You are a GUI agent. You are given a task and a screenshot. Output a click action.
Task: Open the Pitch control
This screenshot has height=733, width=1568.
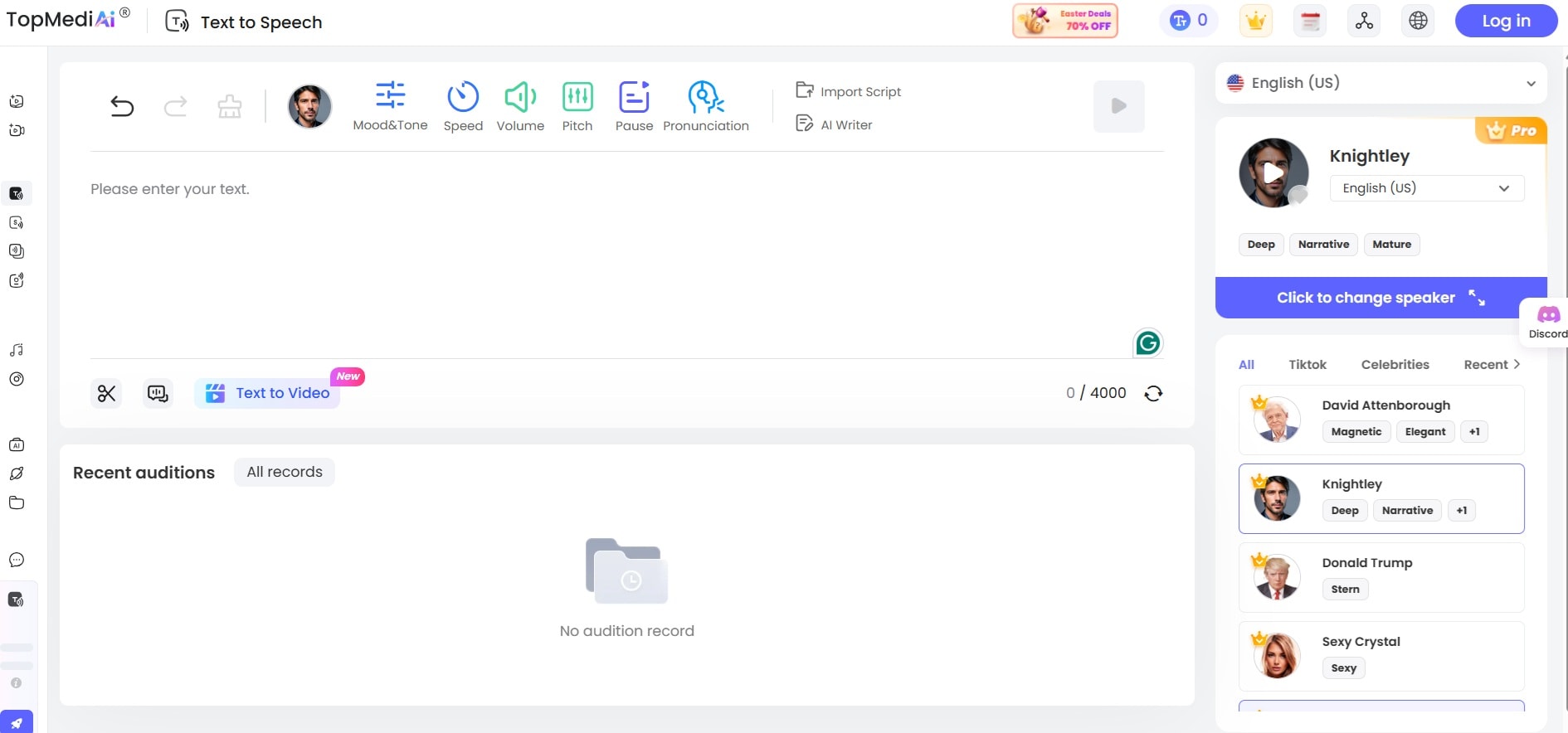(x=577, y=106)
